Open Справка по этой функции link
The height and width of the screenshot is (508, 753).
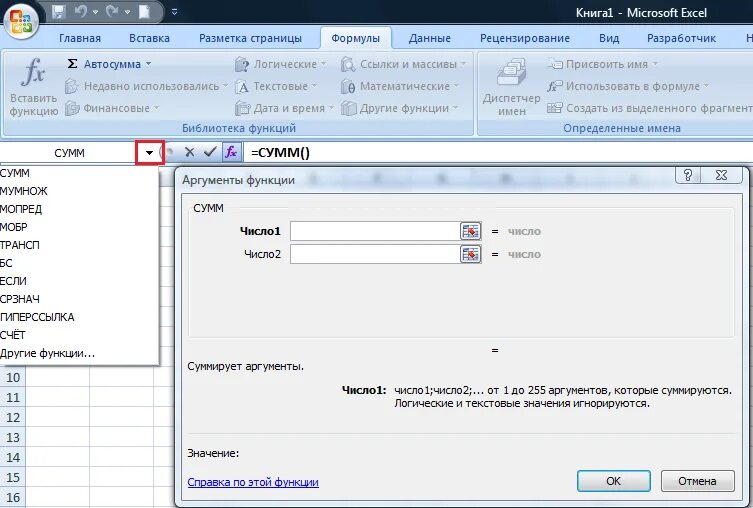pos(253,482)
